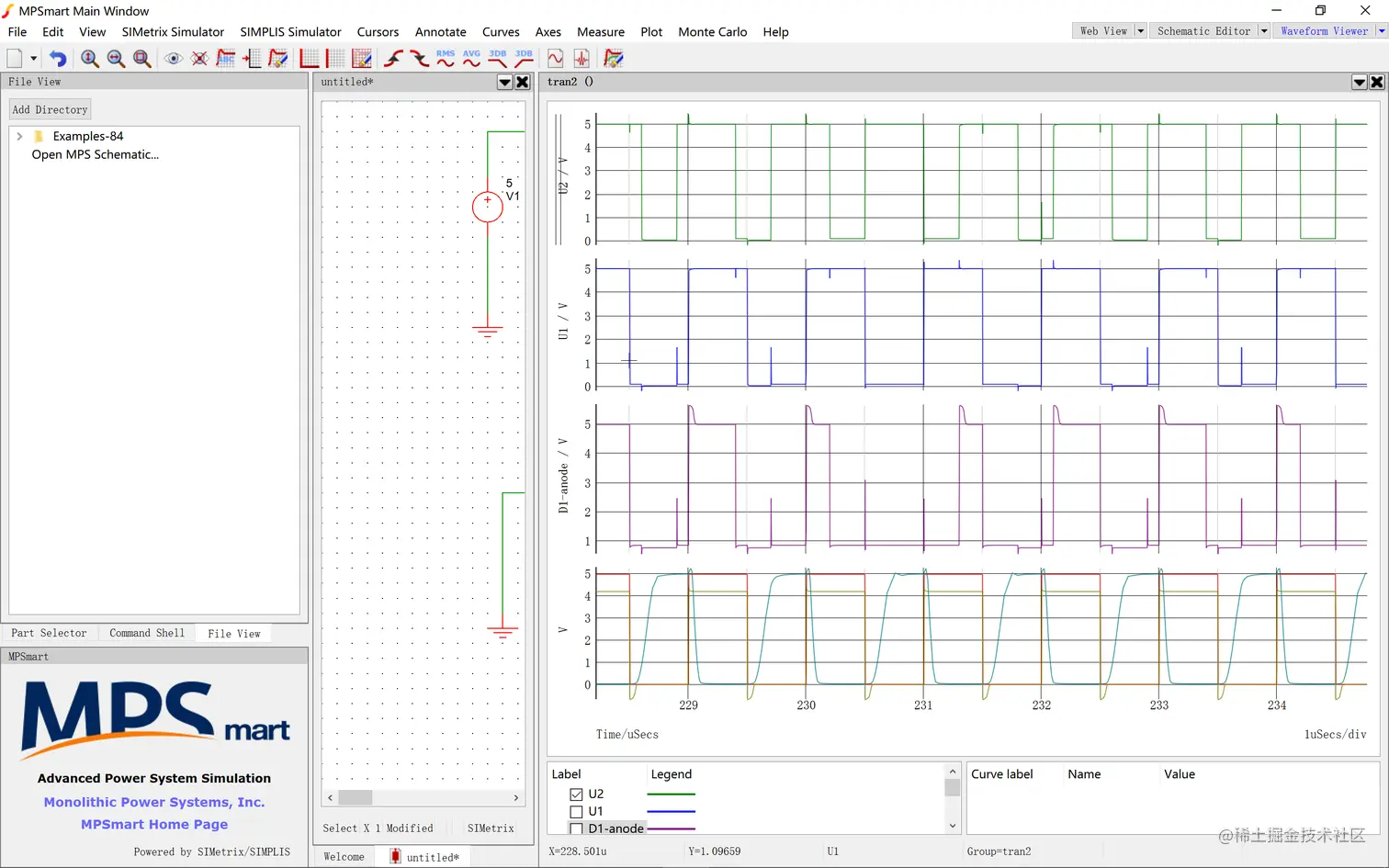Open the untitled* schematic panel dropdown arrow
The width and height of the screenshot is (1389, 868).
[504, 82]
